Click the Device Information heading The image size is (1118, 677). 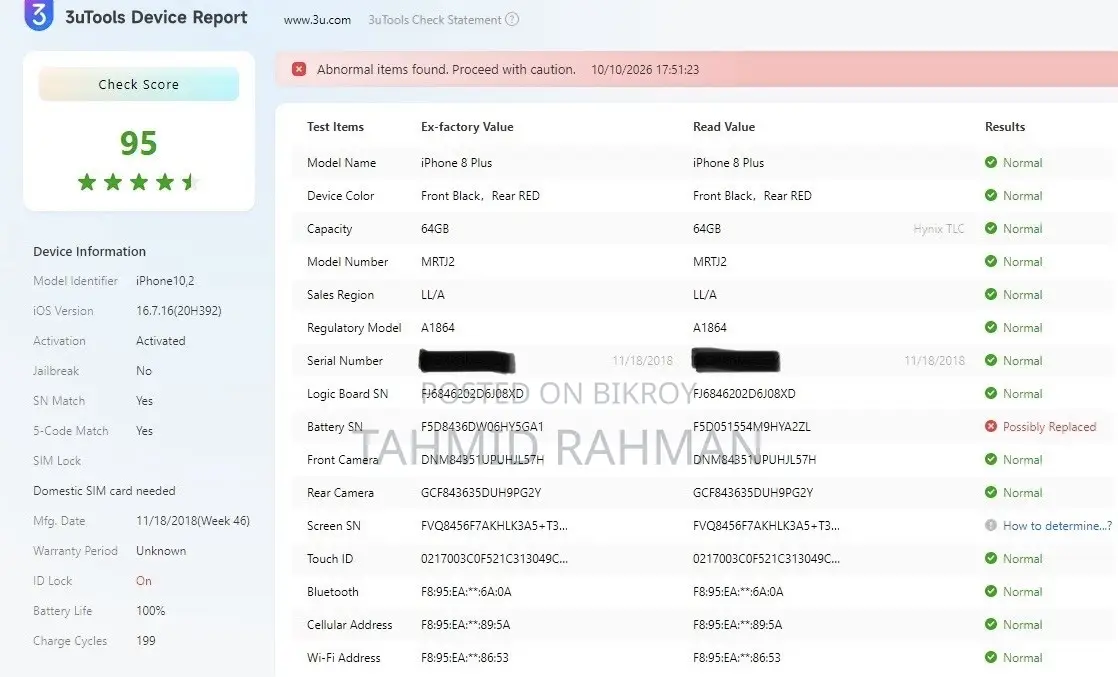point(89,251)
